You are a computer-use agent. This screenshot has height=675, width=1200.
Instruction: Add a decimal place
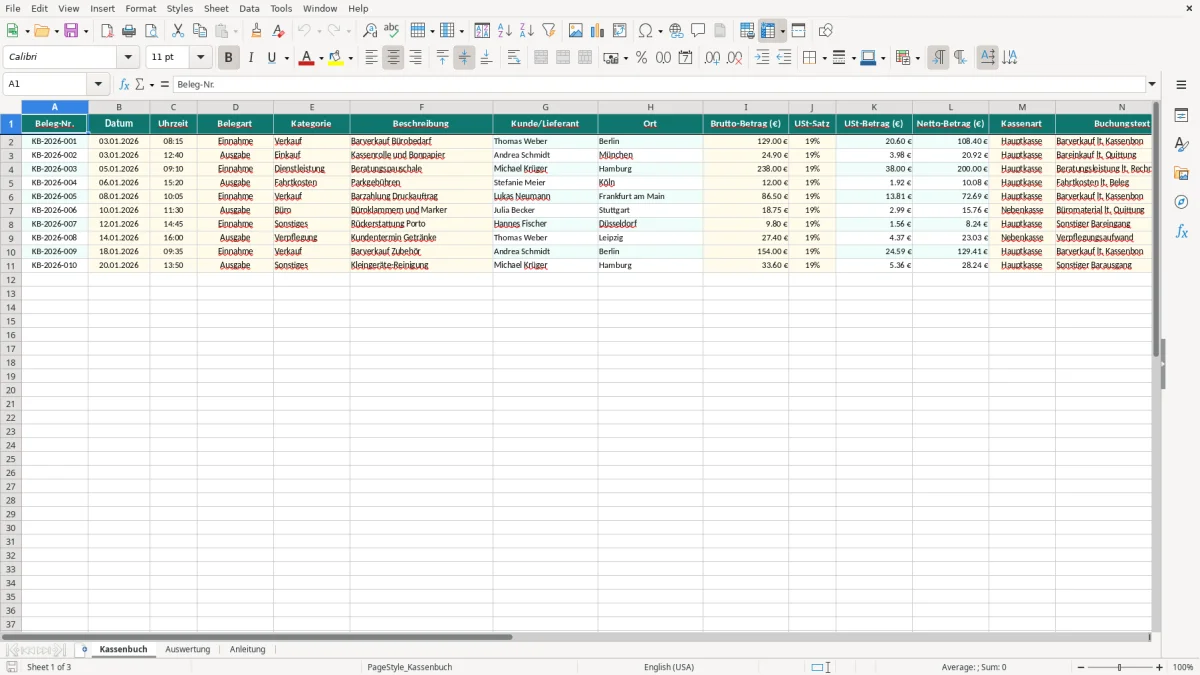pyautogui.click(x=712, y=58)
